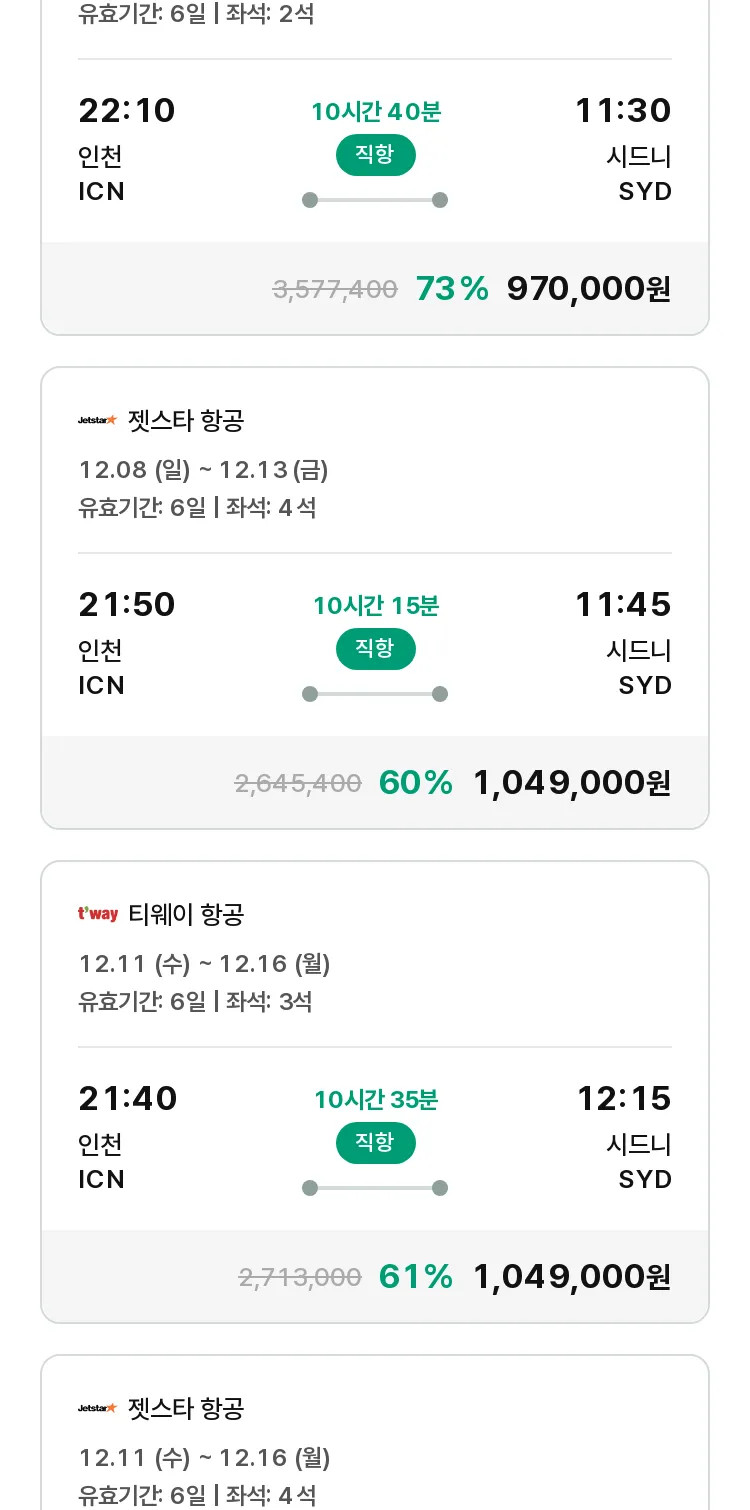Screen dimensions: 750x1510
Task: Click the route line under 10시간 35분
Action: click(x=375, y=1188)
